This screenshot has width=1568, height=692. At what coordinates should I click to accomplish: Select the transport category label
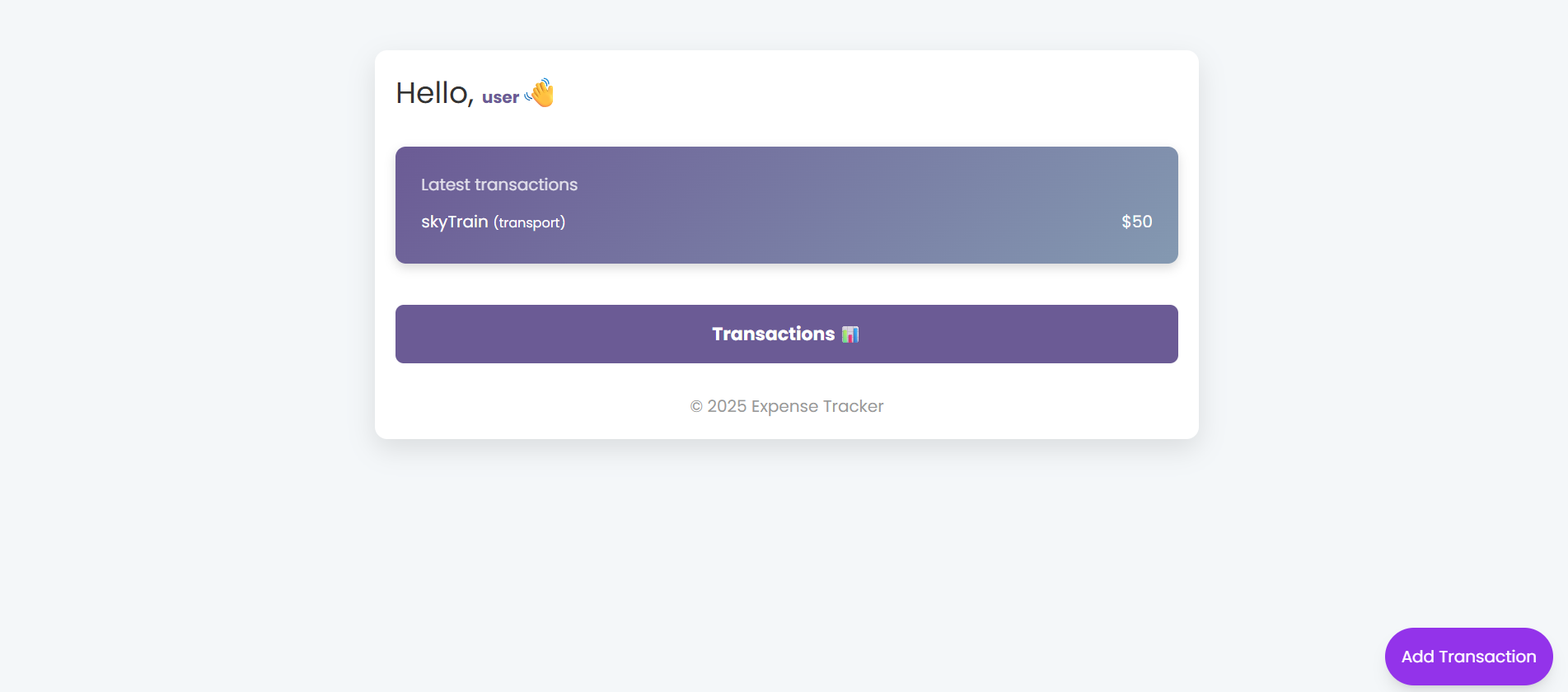(528, 222)
